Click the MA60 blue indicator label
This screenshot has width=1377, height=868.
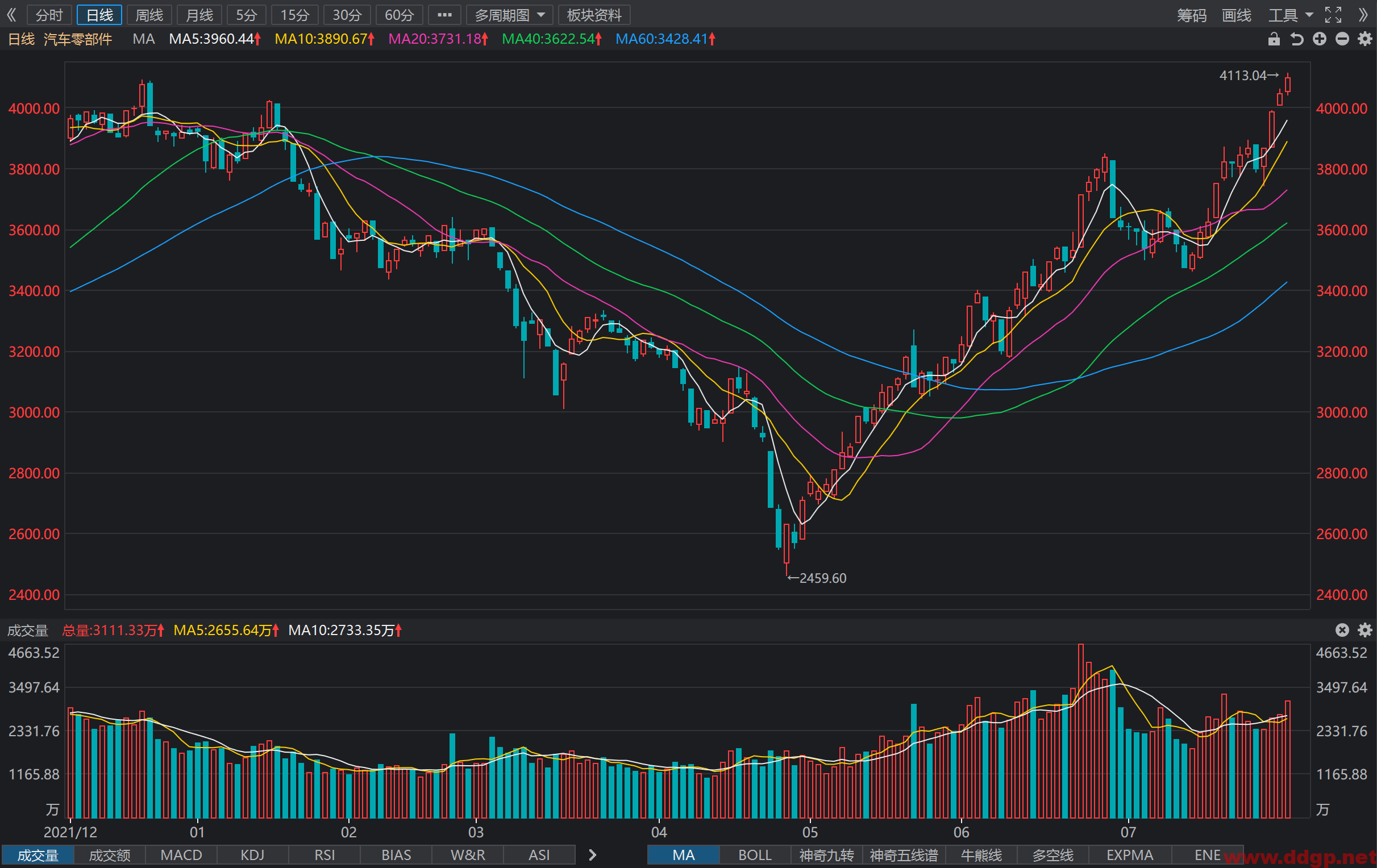tap(665, 39)
